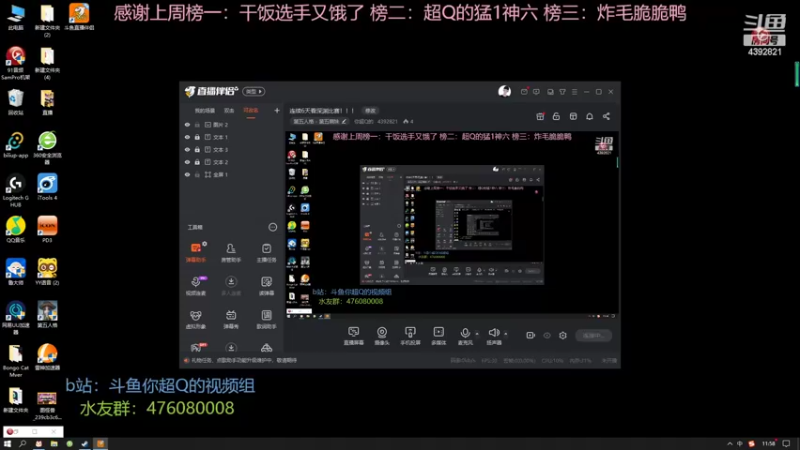Select the first scene tab 我的场景

tap(205, 111)
